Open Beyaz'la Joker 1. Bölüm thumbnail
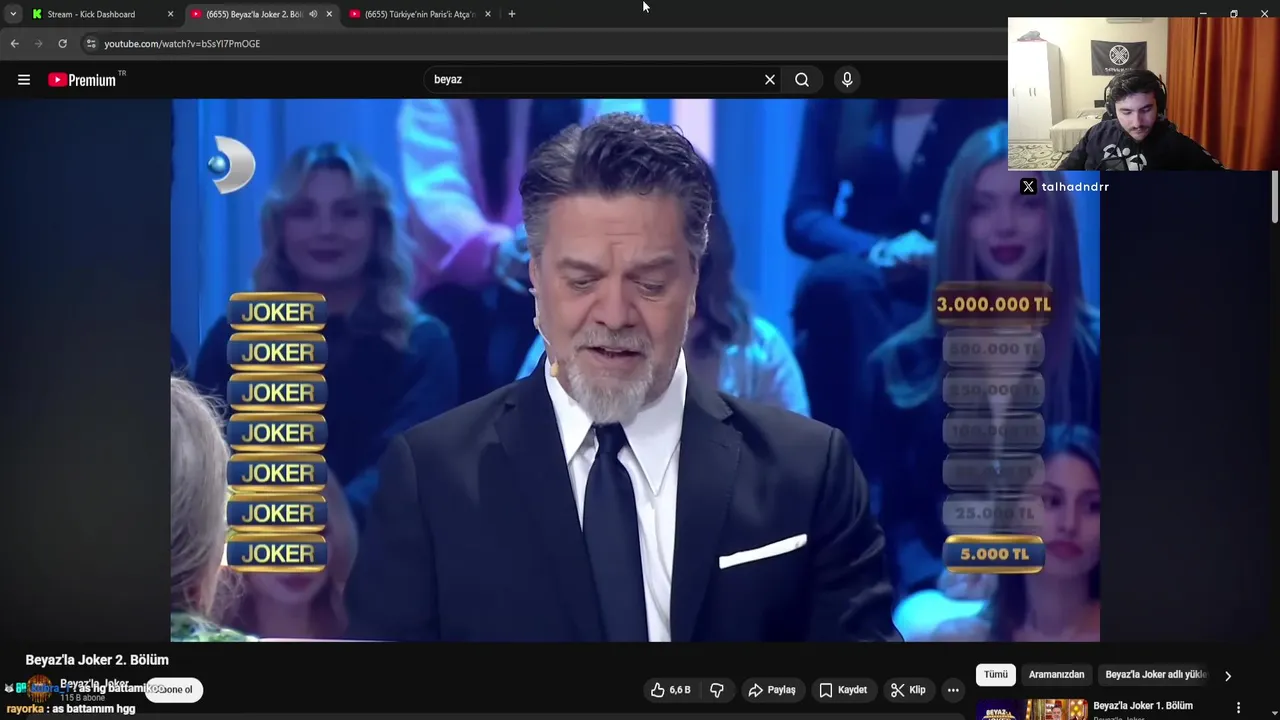1280x720 pixels. [1032, 709]
